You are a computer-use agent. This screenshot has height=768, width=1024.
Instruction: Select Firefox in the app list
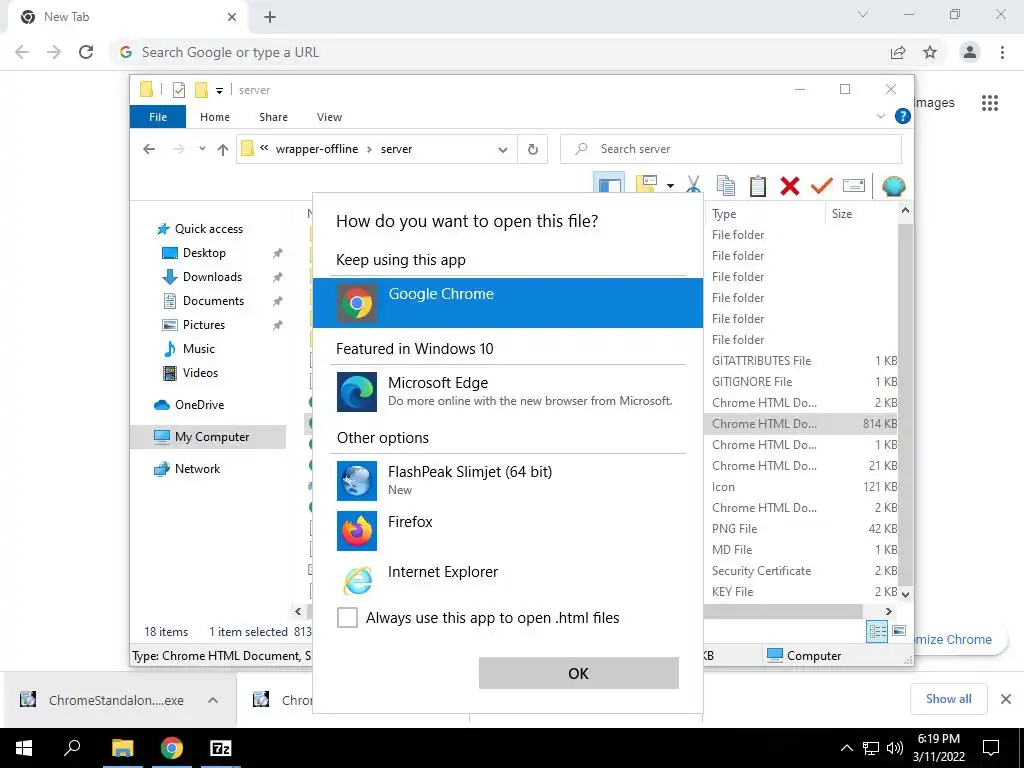[x=507, y=530]
